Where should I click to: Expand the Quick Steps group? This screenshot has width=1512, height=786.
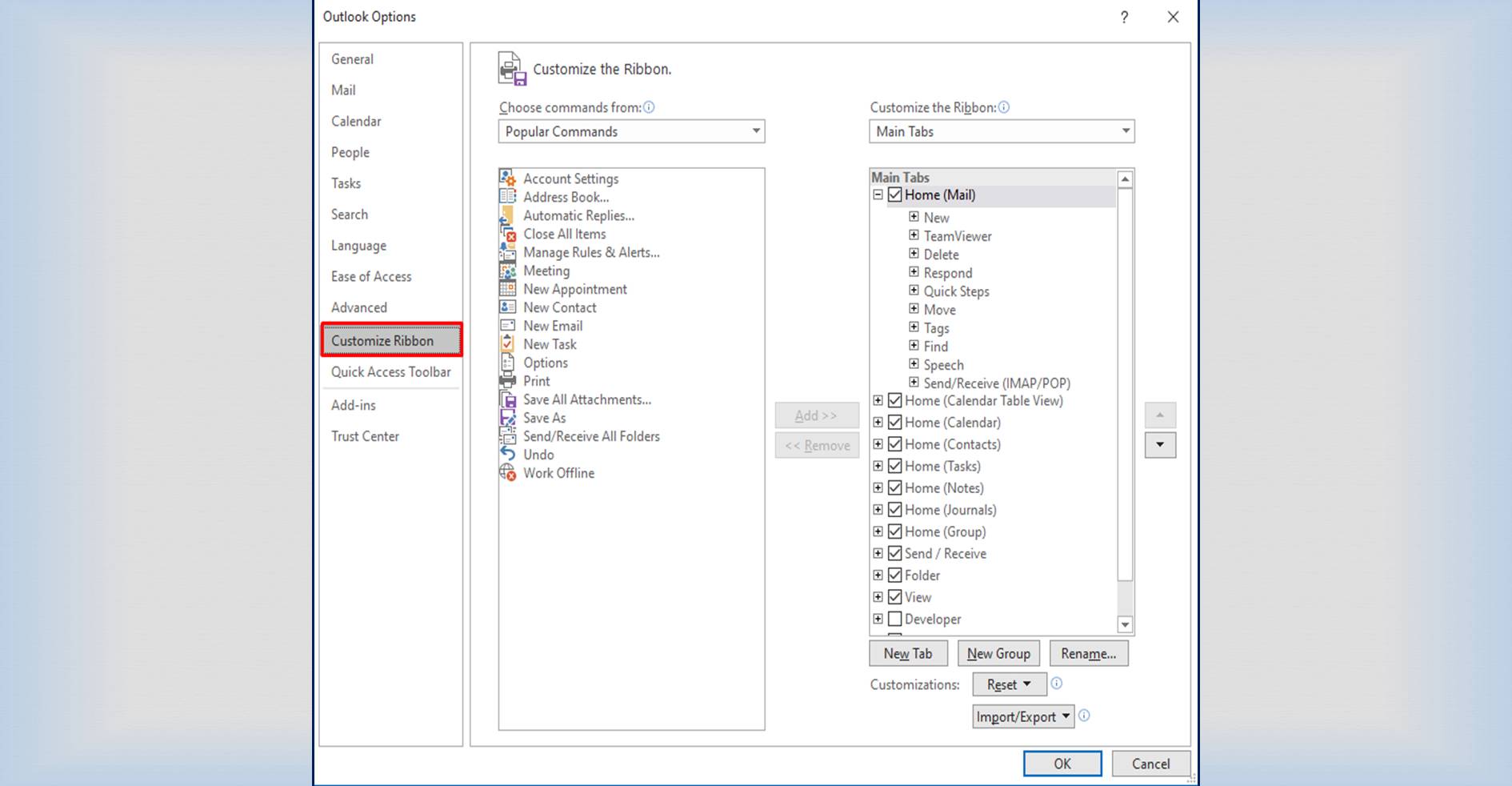point(914,291)
